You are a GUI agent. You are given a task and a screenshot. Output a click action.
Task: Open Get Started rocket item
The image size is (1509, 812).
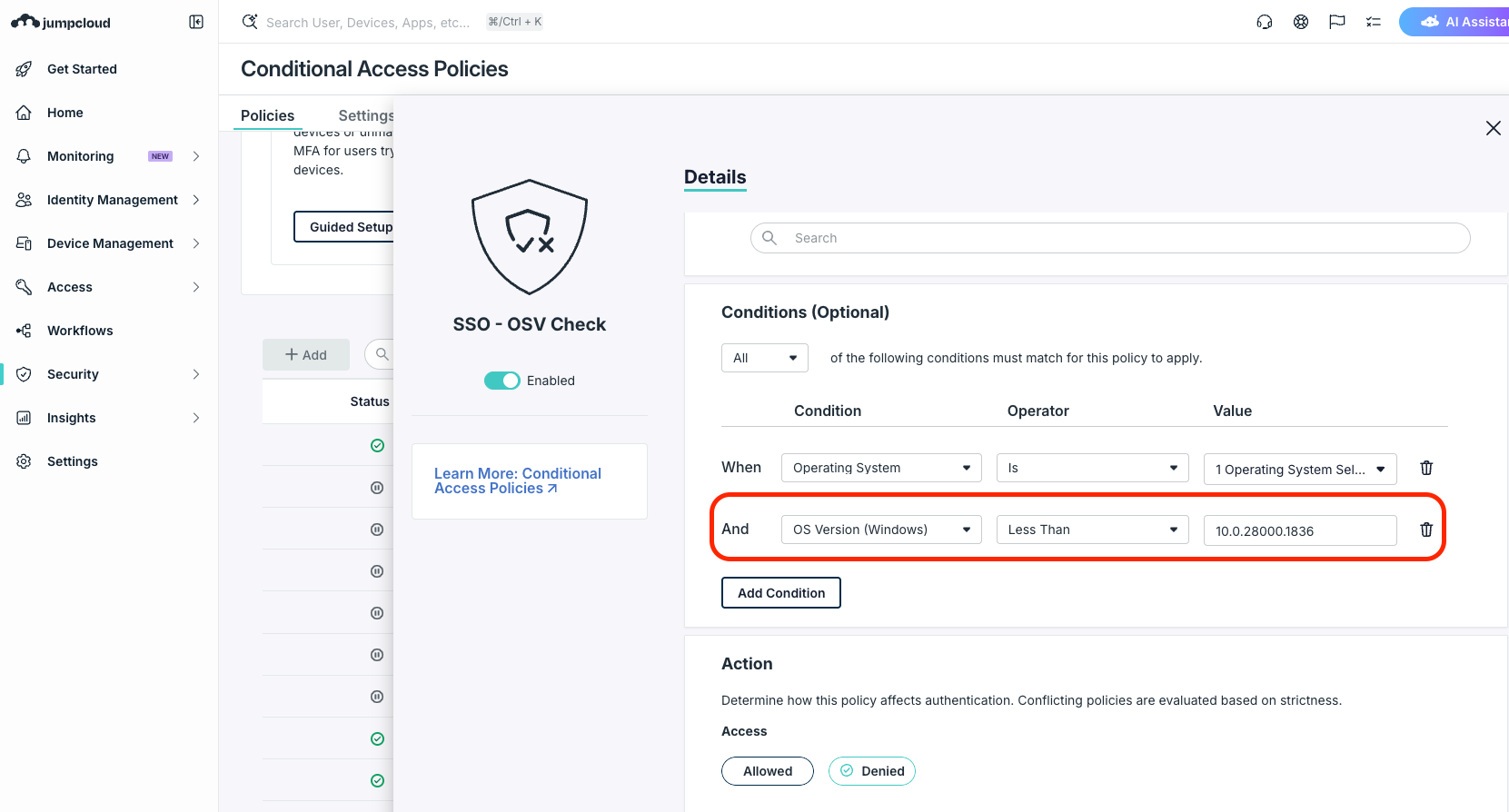[82, 69]
